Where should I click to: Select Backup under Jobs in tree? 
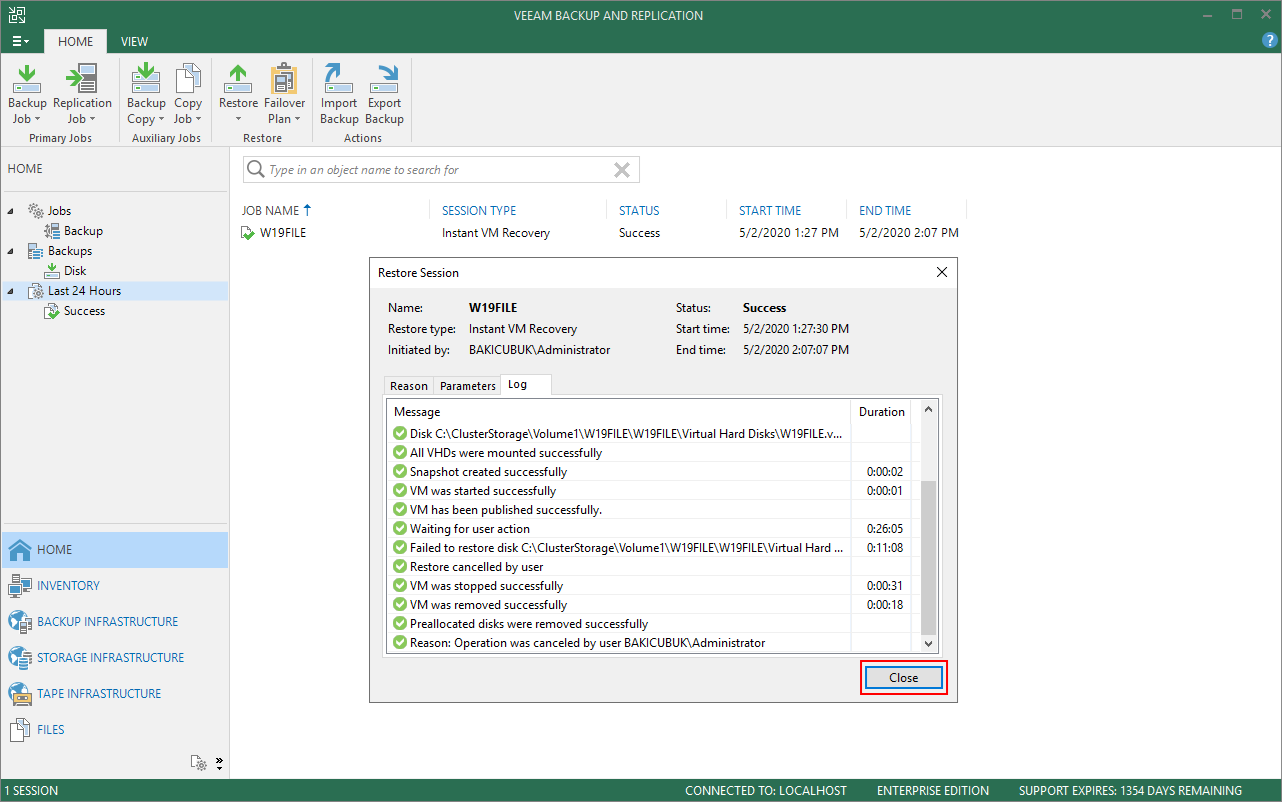click(x=83, y=231)
